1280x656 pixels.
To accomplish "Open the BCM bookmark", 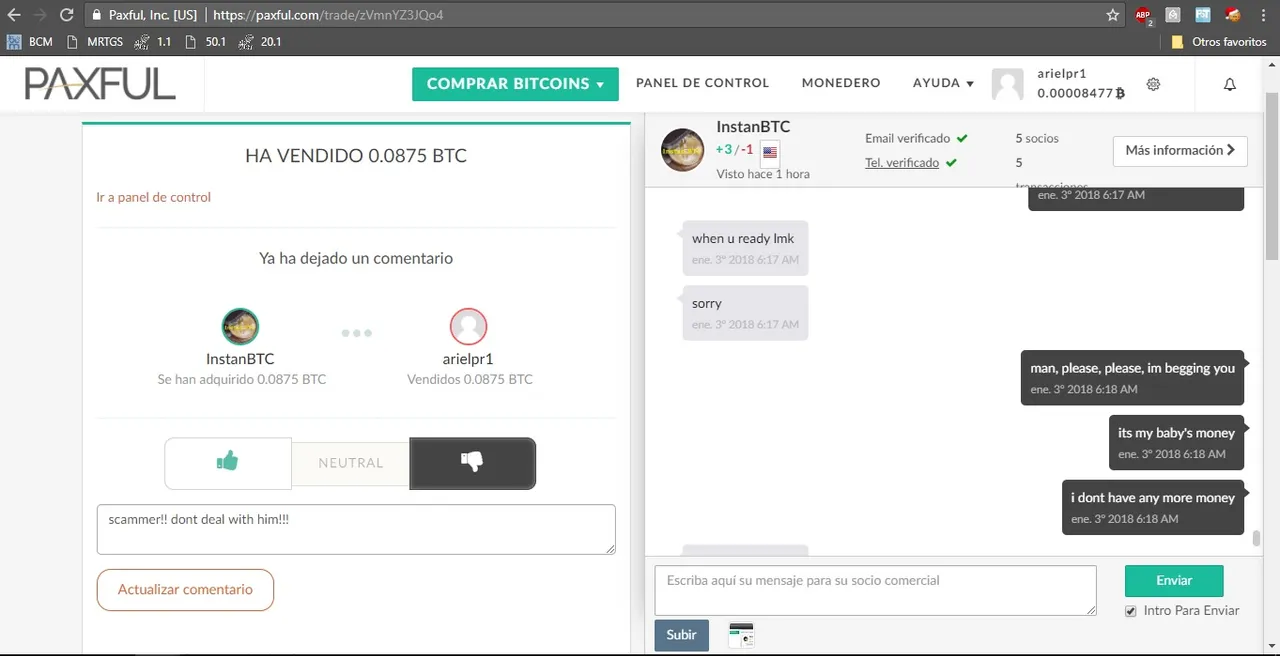I will 30,42.
